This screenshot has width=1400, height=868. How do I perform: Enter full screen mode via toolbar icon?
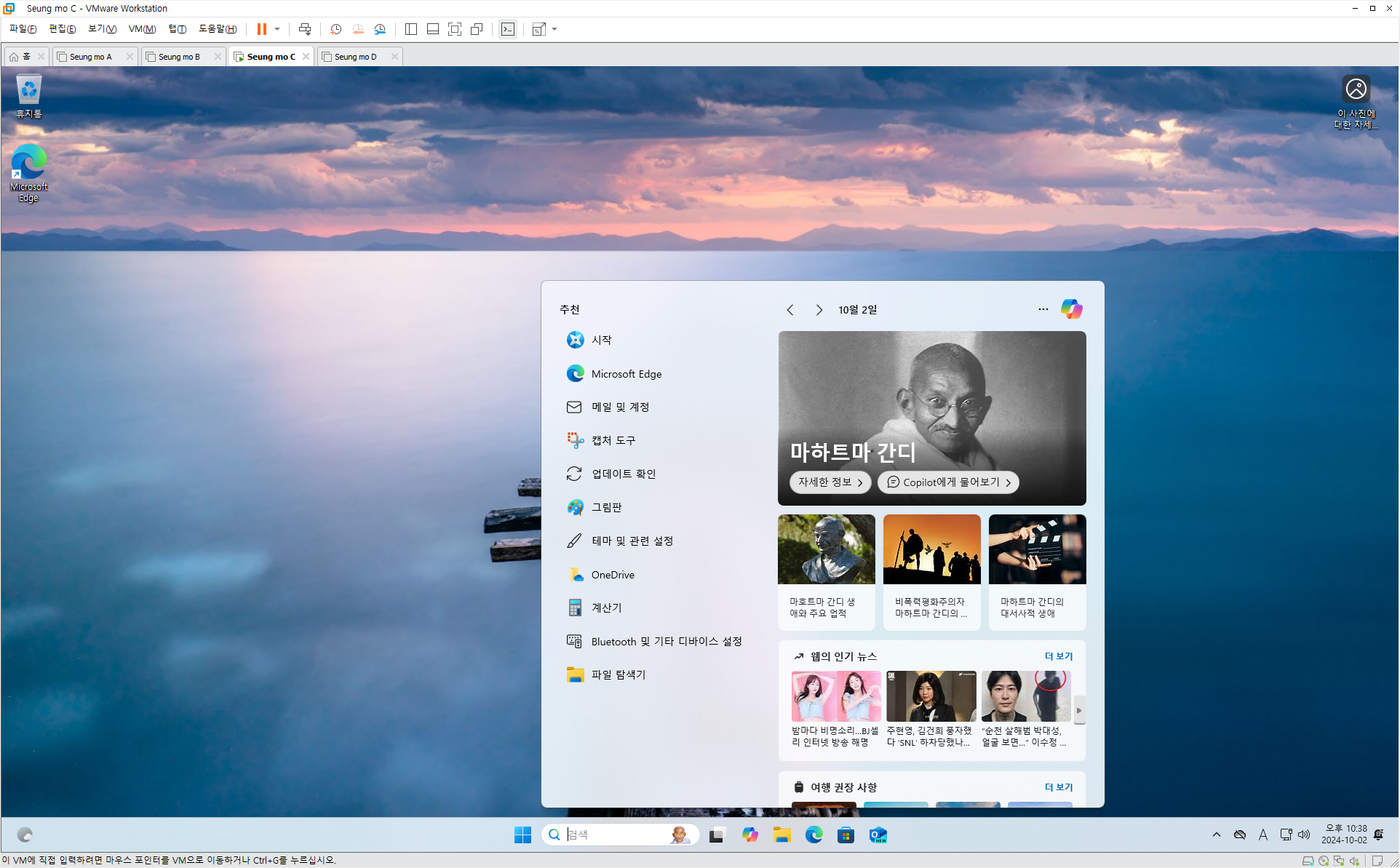tap(455, 29)
